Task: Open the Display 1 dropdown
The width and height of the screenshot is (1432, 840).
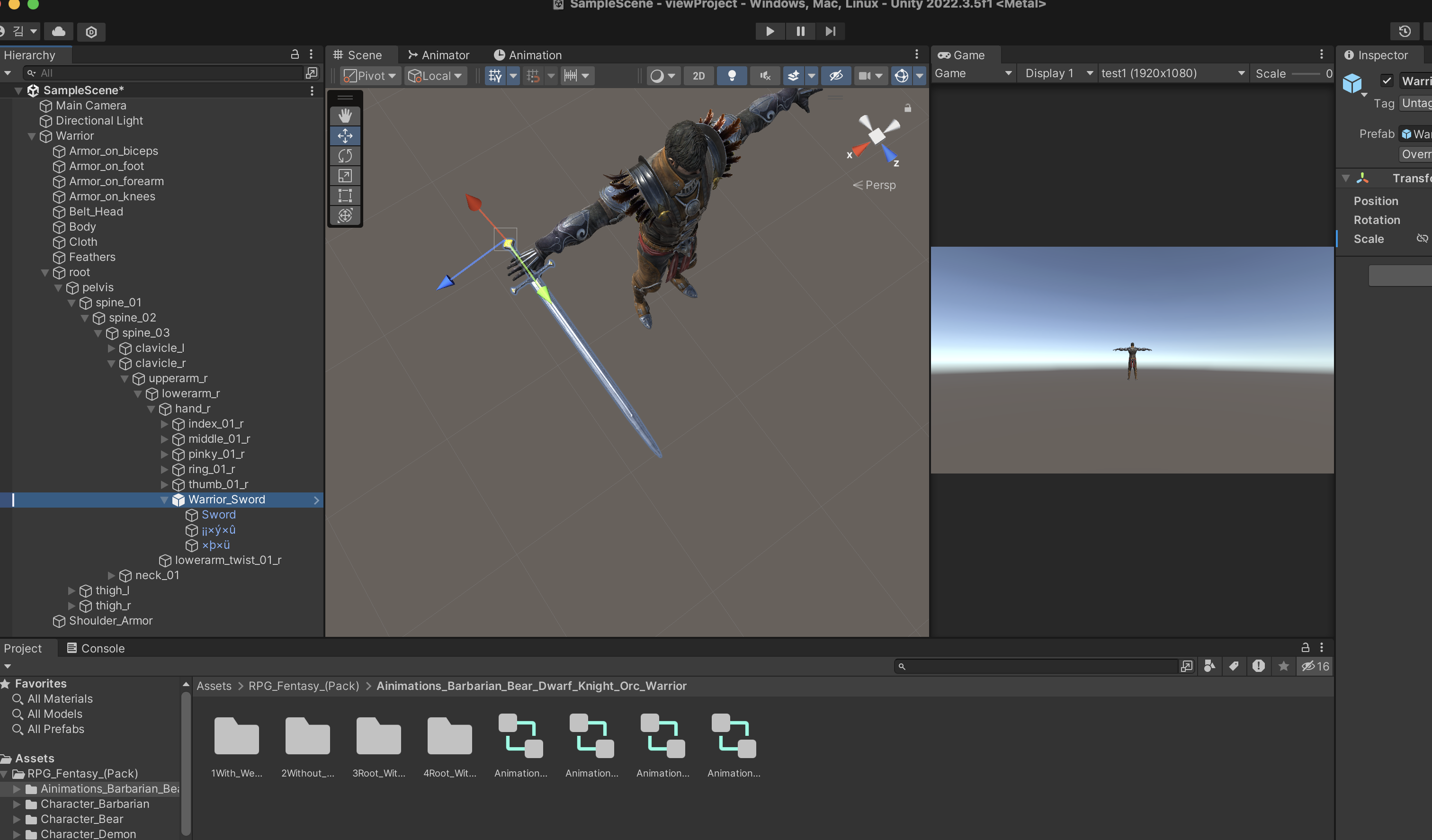Action: [1058, 73]
